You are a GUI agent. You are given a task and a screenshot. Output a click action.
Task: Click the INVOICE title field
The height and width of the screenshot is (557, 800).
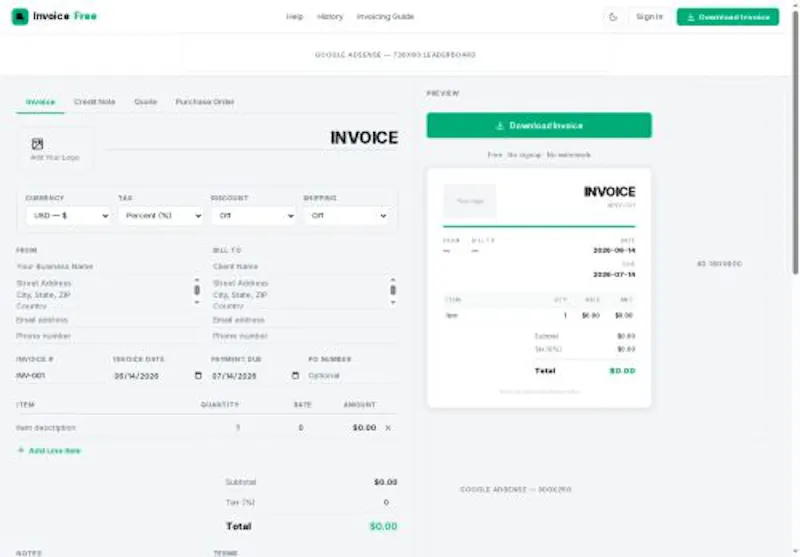click(253, 138)
